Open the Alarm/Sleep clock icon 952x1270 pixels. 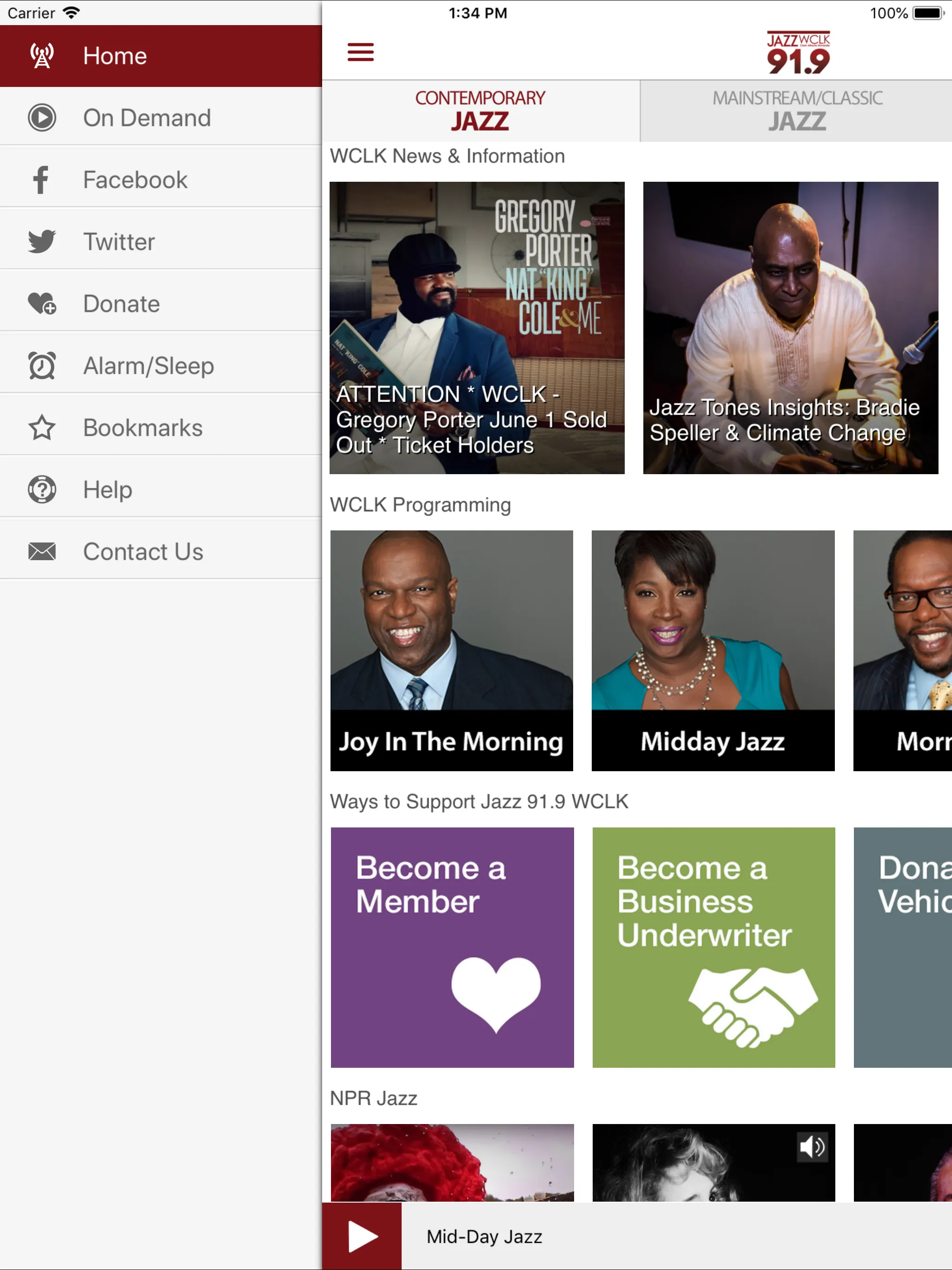(x=42, y=366)
